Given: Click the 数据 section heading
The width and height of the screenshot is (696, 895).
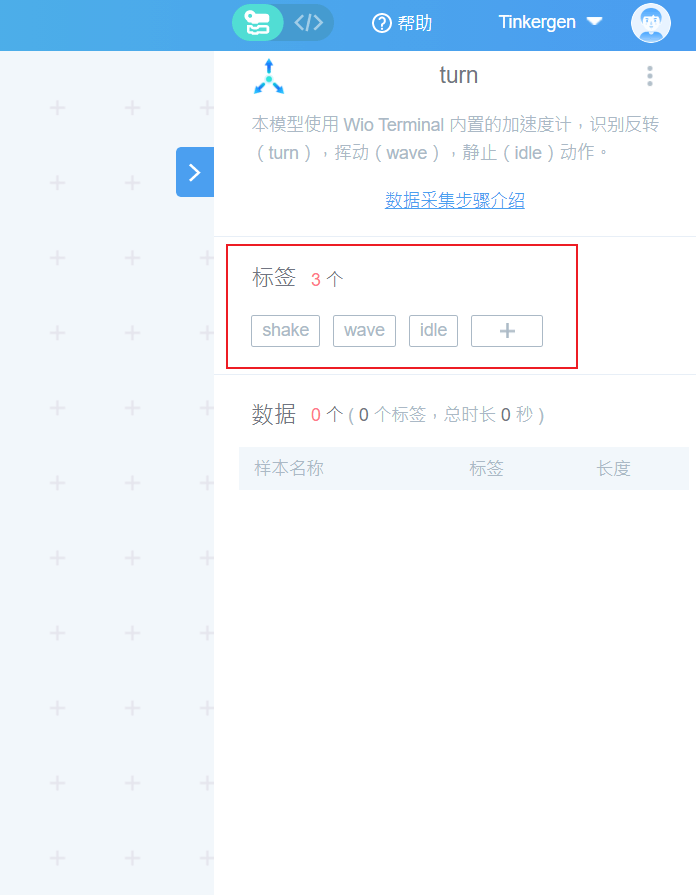Looking at the screenshot, I should click(x=274, y=414).
